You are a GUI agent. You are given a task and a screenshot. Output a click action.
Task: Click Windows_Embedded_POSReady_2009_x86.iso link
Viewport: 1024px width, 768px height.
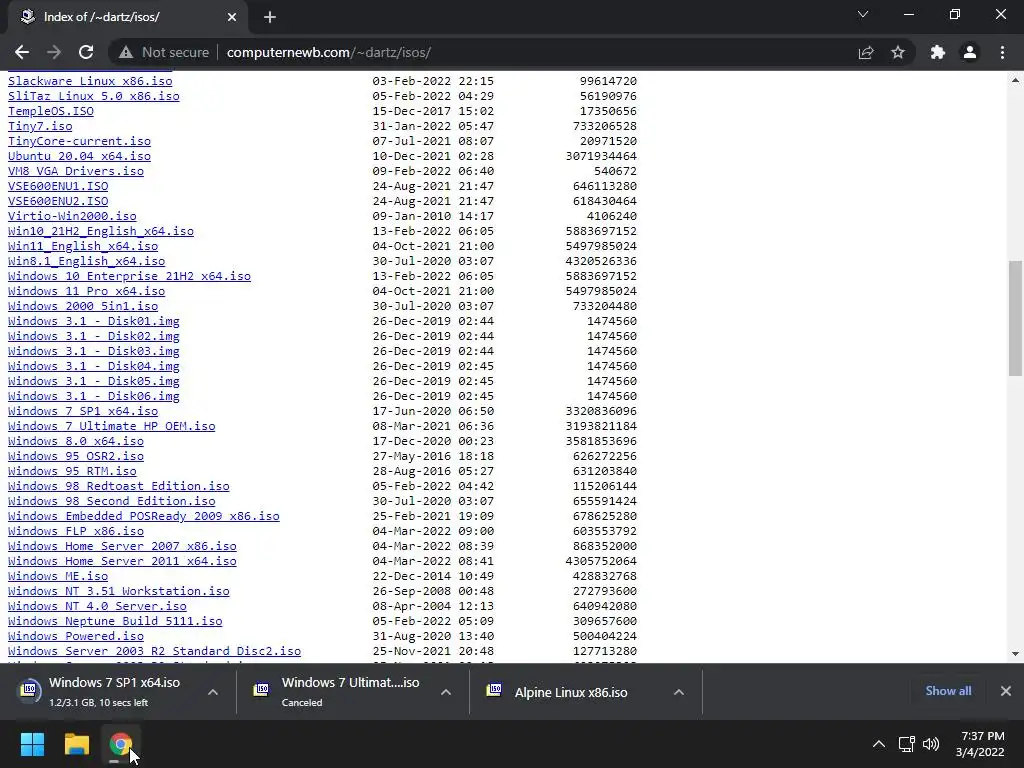[x=144, y=517]
